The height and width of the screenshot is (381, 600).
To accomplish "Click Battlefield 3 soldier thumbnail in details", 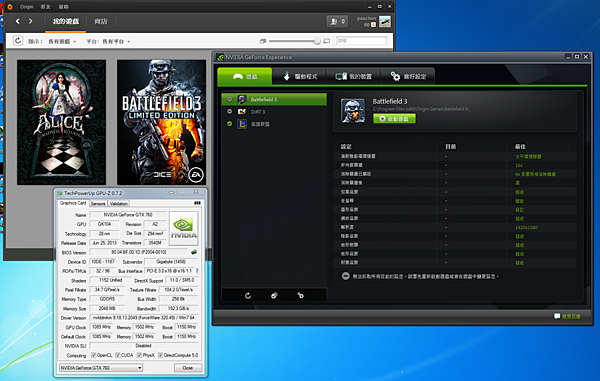I will point(353,111).
